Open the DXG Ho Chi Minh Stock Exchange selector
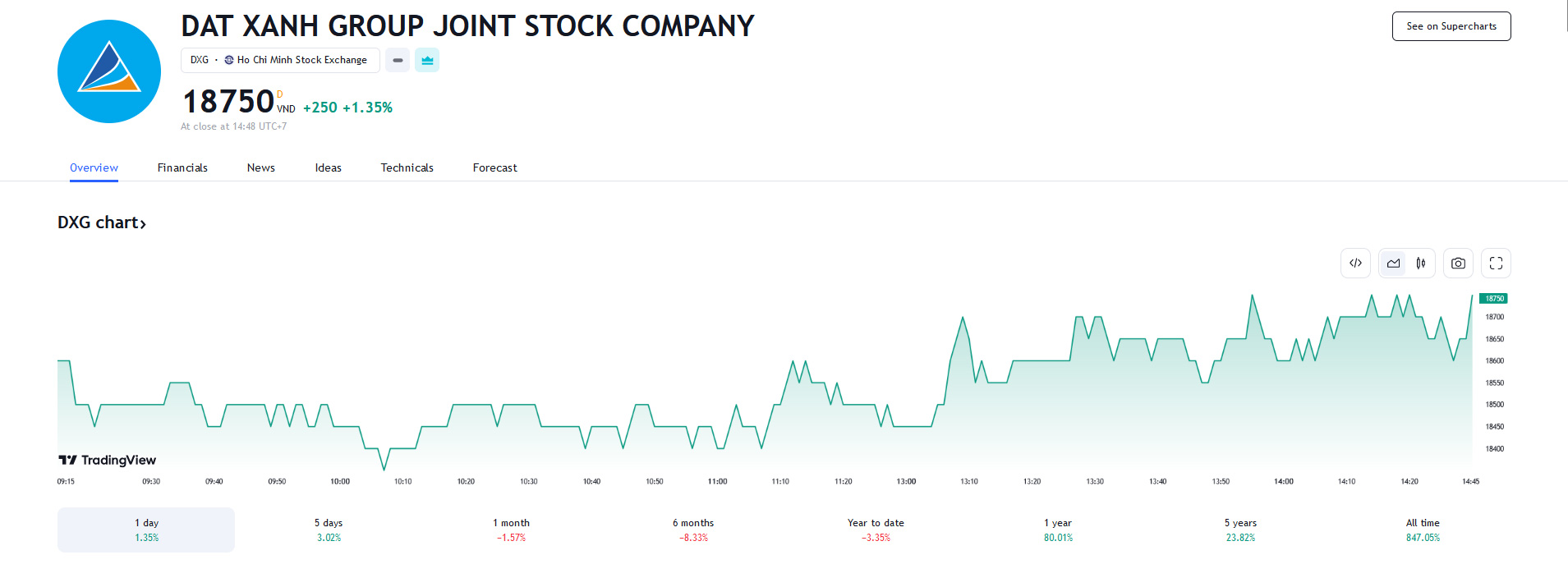 (279, 60)
